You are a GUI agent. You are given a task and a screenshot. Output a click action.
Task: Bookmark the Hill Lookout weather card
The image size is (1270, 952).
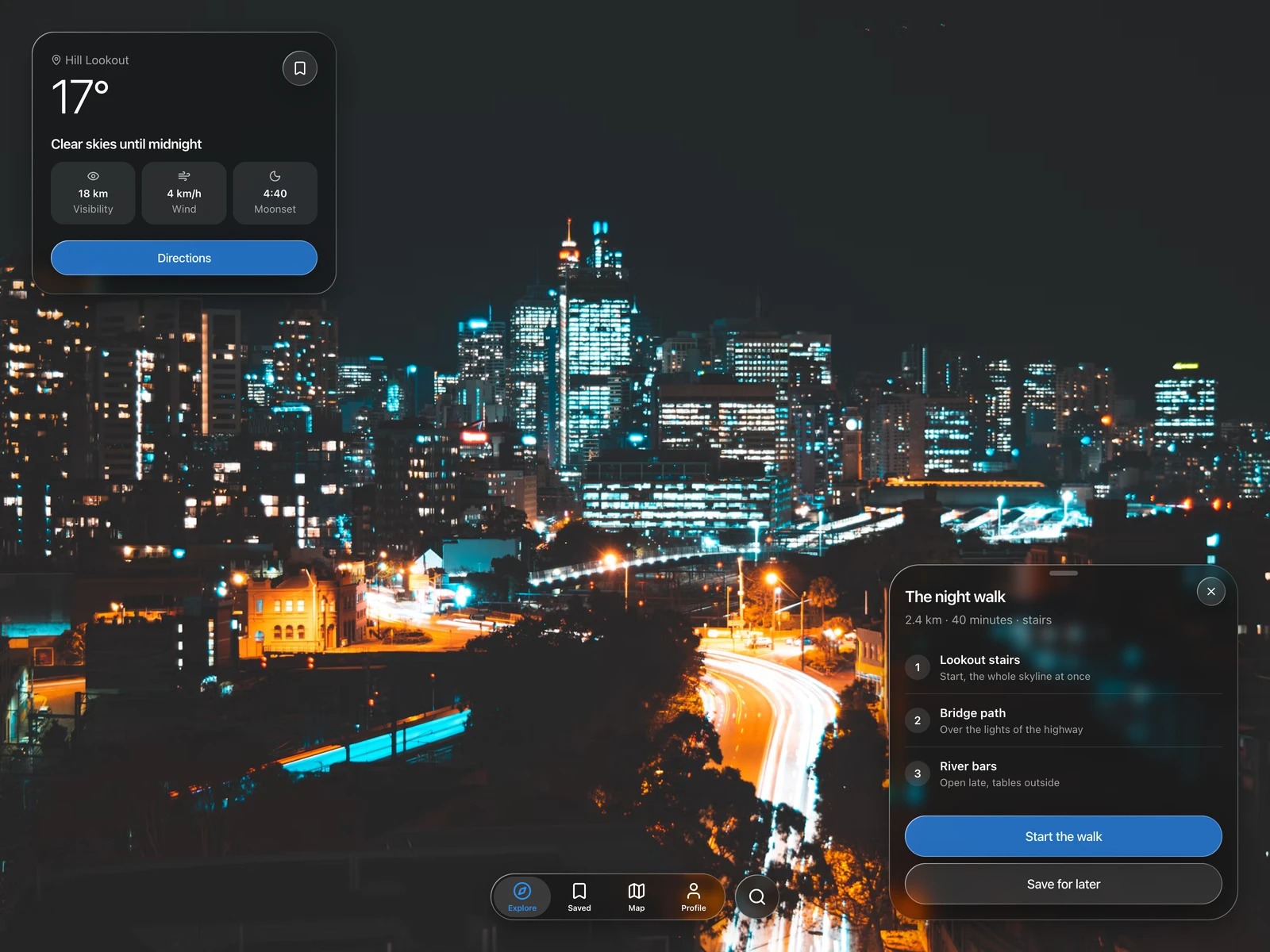[300, 68]
